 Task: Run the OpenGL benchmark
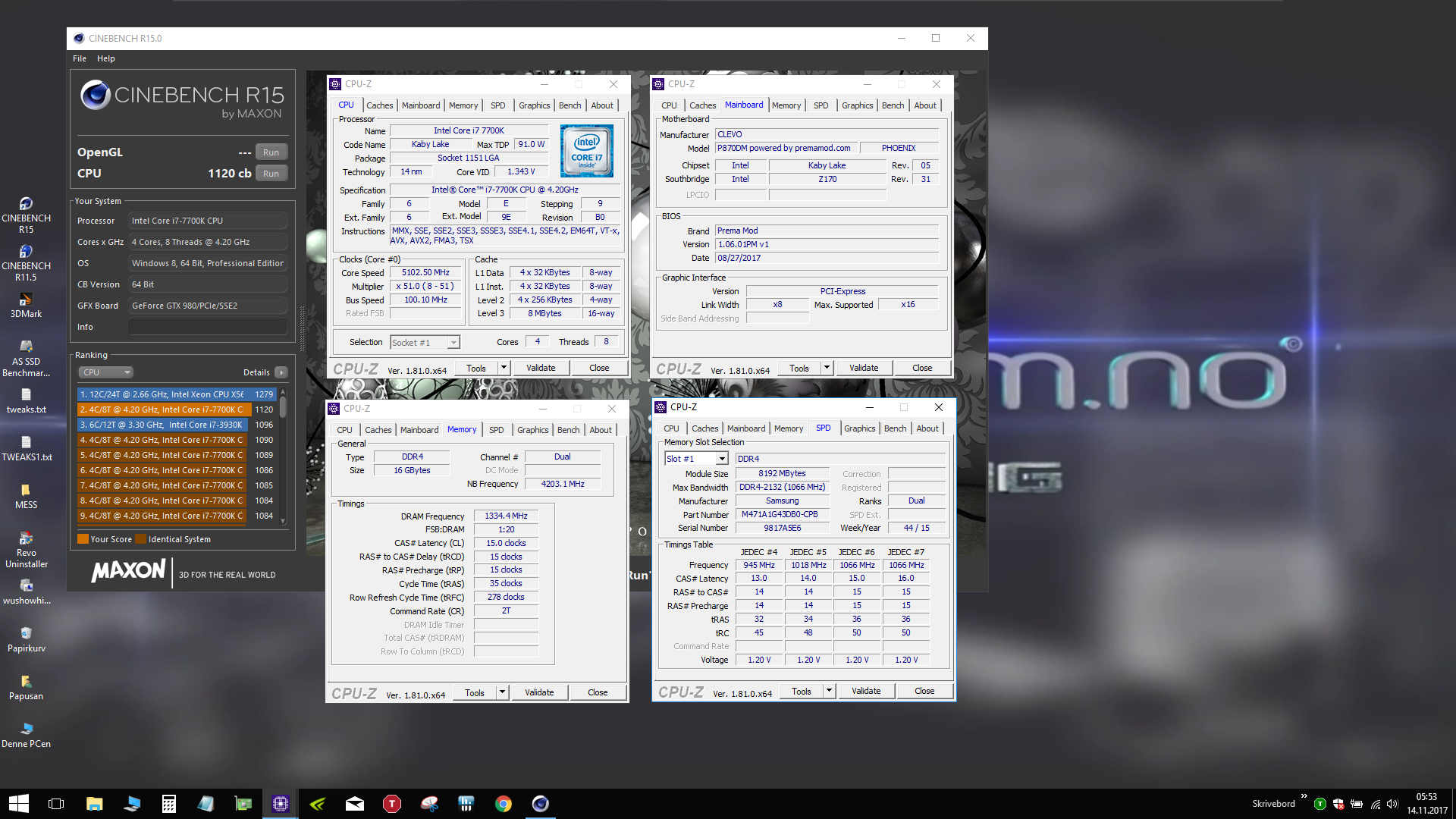271,152
